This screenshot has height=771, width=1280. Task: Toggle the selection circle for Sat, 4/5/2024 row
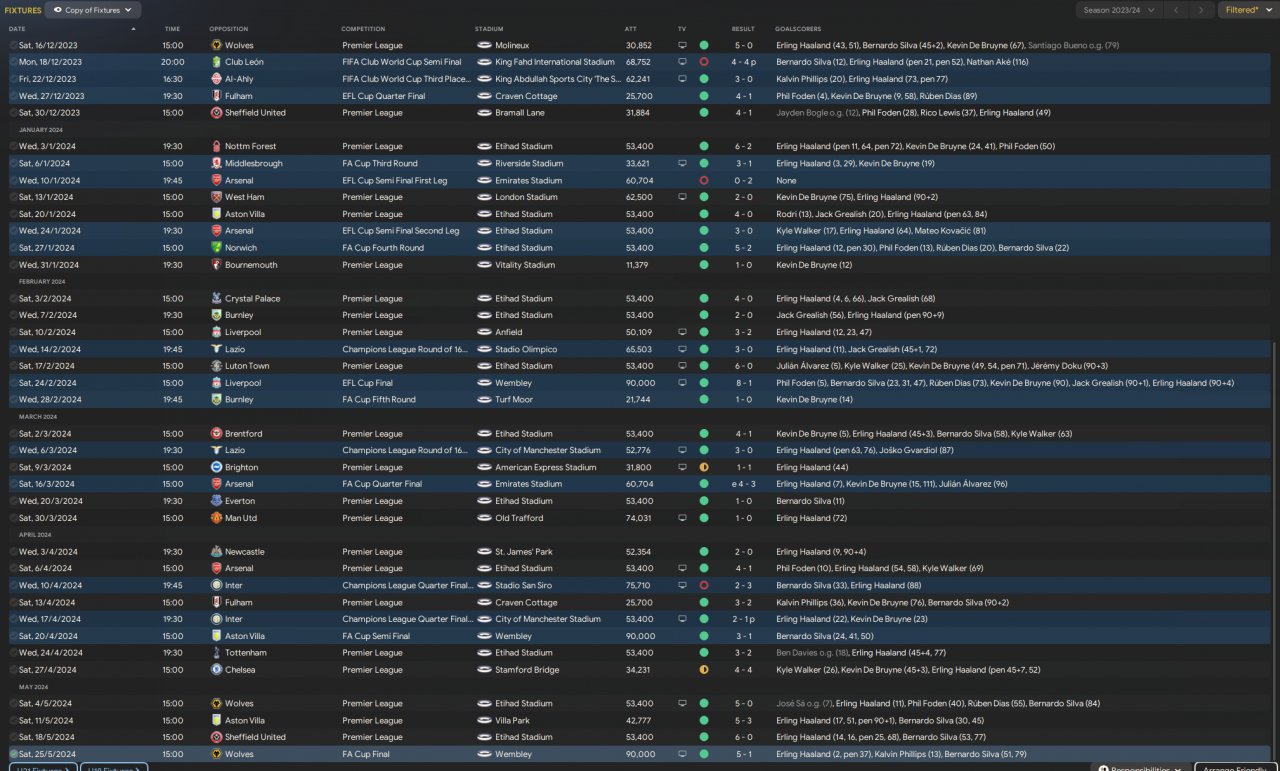tap(13, 704)
